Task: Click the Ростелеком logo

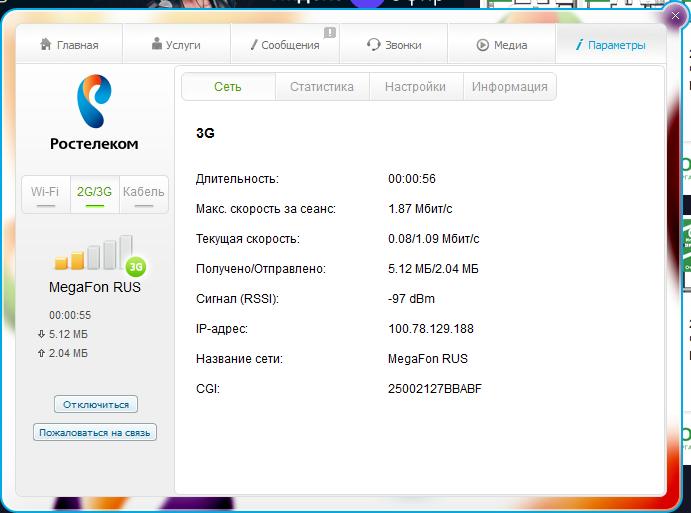Action: click(x=94, y=114)
